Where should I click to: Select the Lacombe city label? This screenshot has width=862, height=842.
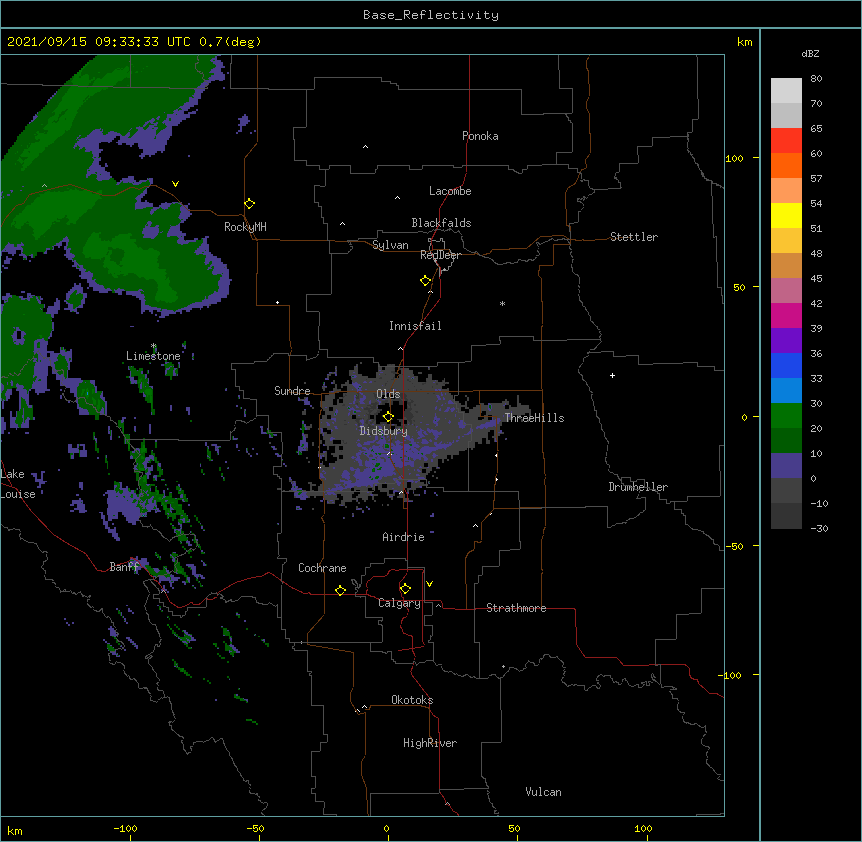pos(450,191)
